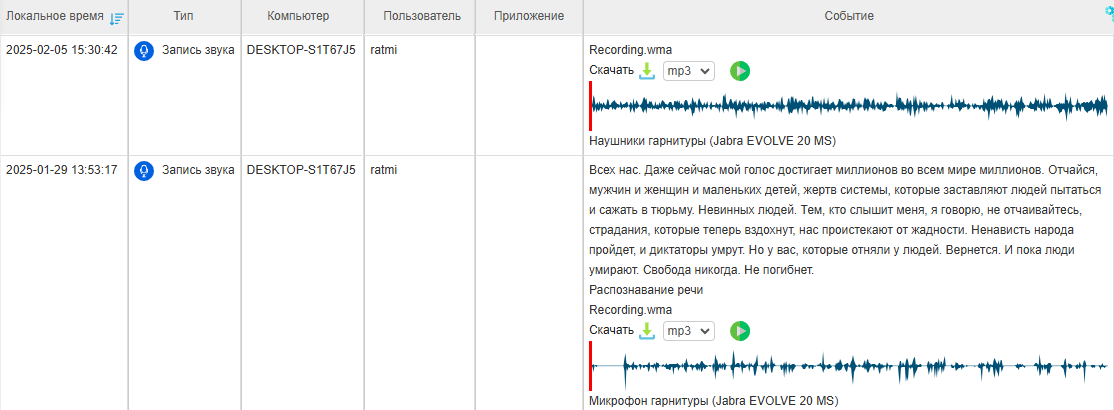Viewport: 1114px width, 410px height.
Task: Click Recording.wma file name in the 2025-02-05 row
Action: point(631,50)
